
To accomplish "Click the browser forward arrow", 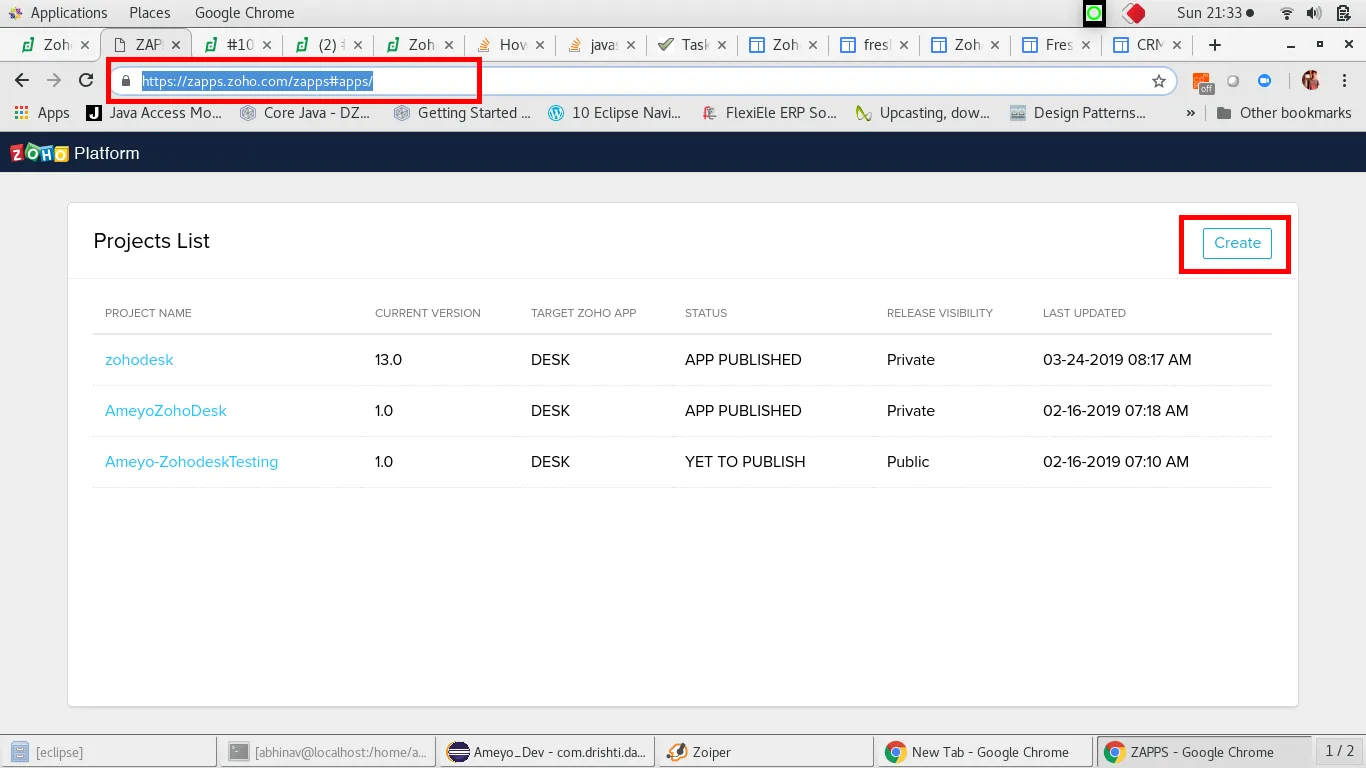I will click(x=54, y=81).
